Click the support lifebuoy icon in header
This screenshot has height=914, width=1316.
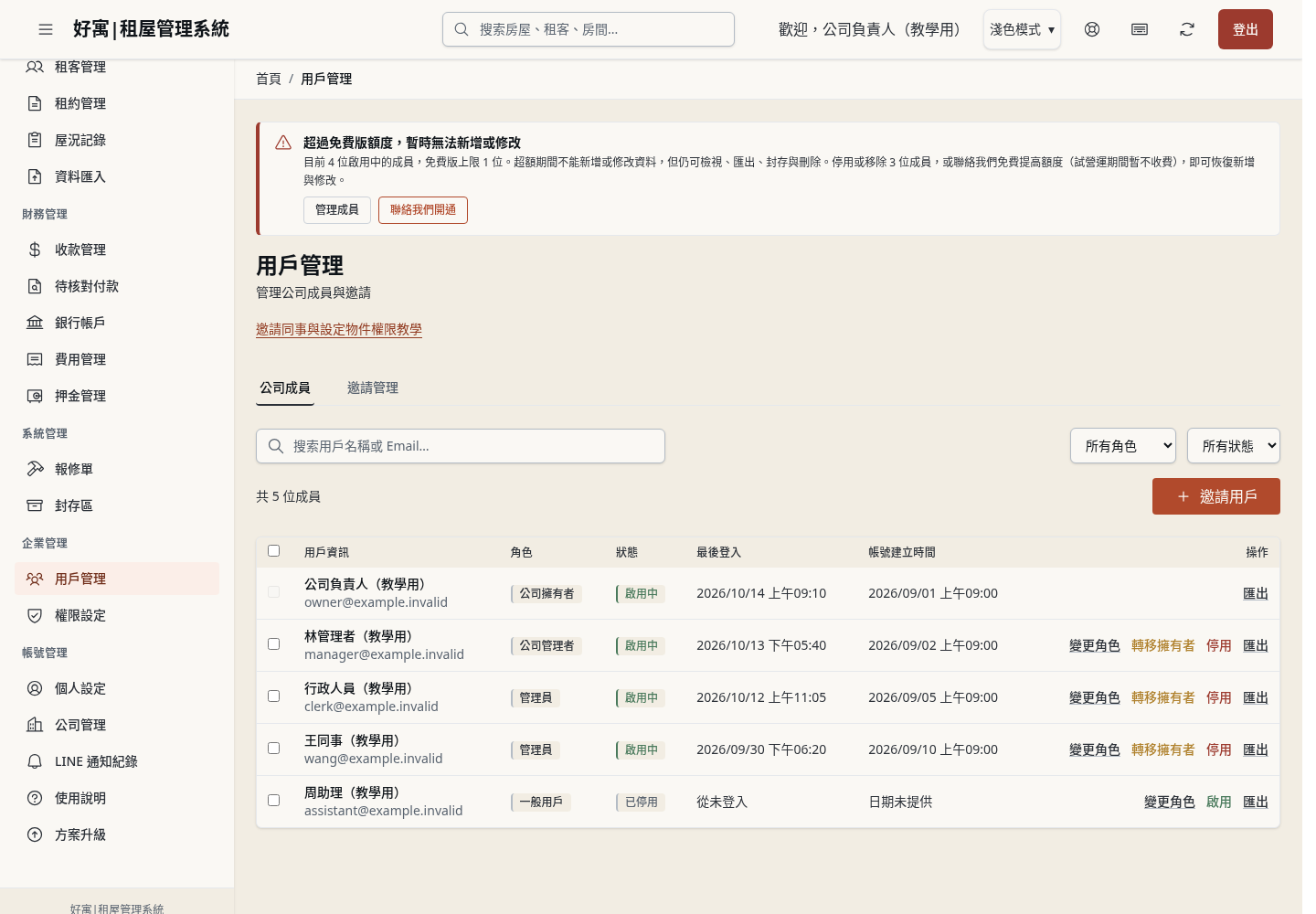[1092, 29]
